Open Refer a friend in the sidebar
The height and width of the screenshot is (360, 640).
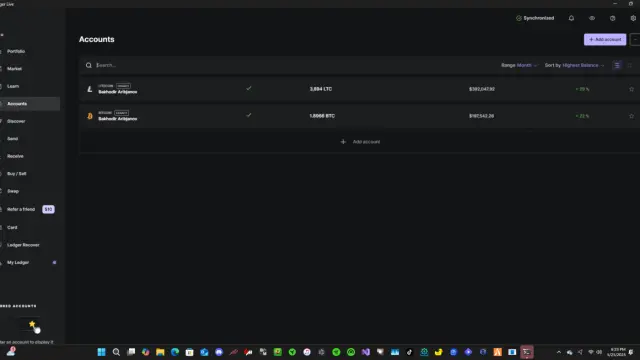pos(21,209)
